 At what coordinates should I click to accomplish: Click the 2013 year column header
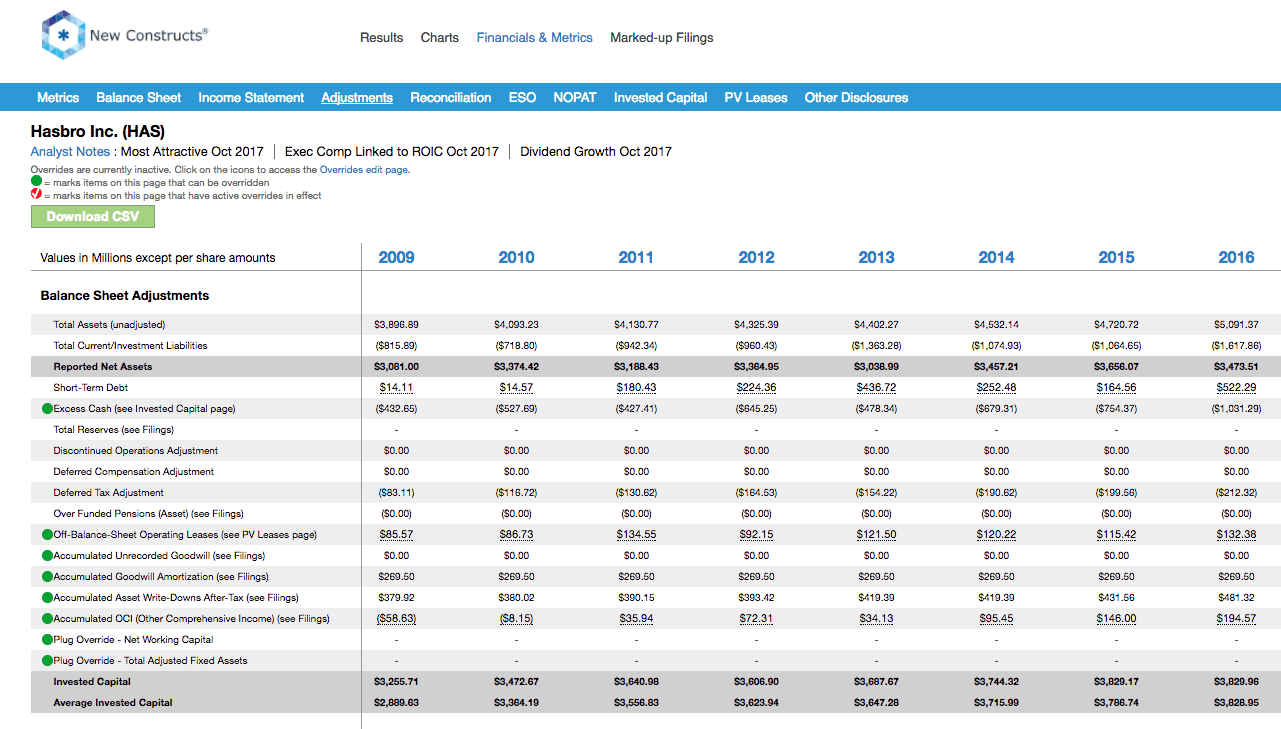pyautogui.click(x=876, y=258)
